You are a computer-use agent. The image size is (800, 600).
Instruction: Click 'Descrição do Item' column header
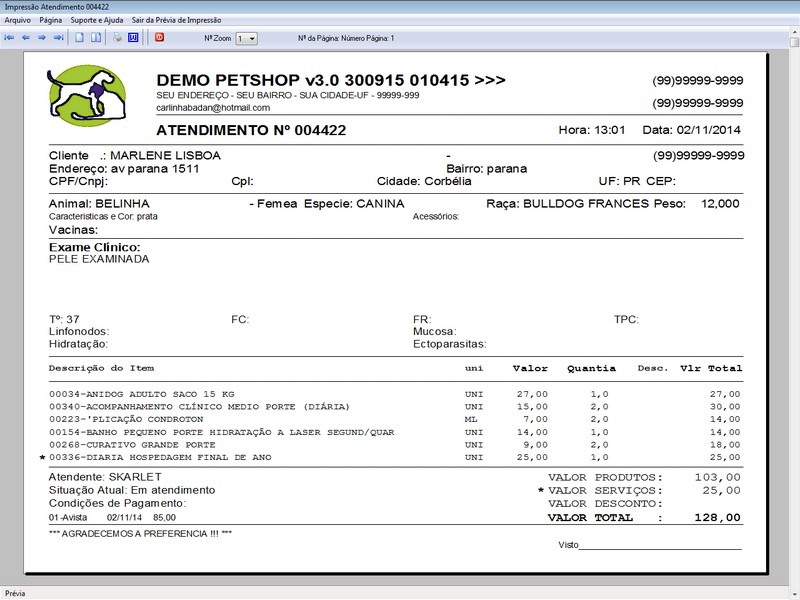click(101, 368)
